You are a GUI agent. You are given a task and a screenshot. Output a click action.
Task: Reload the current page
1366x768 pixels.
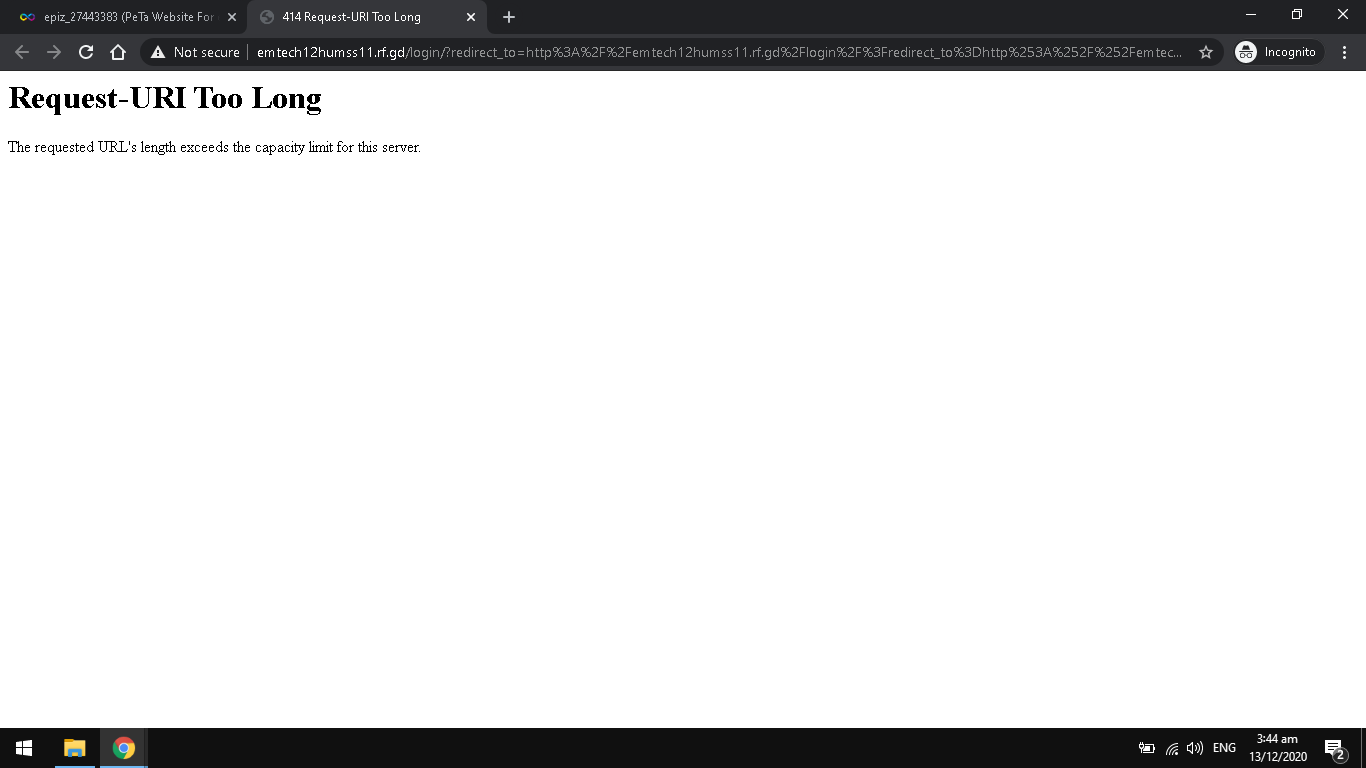point(86,52)
